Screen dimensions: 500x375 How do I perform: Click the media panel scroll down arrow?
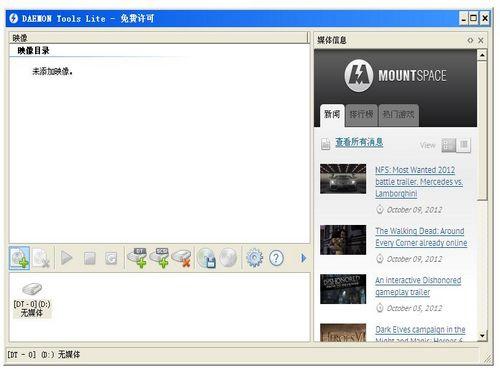click(482, 335)
